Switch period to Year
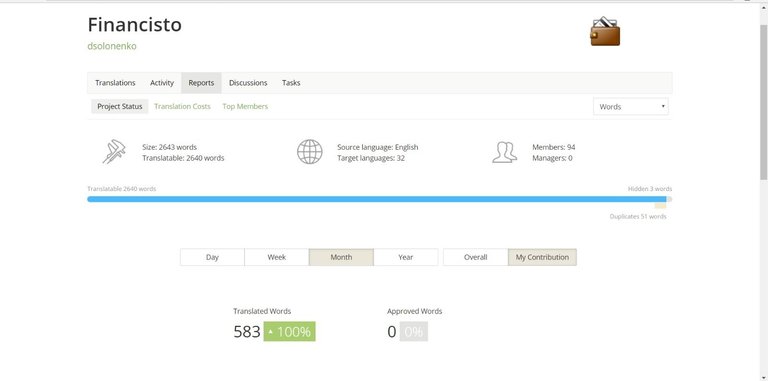This screenshot has width=768, height=381. [x=406, y=257]
